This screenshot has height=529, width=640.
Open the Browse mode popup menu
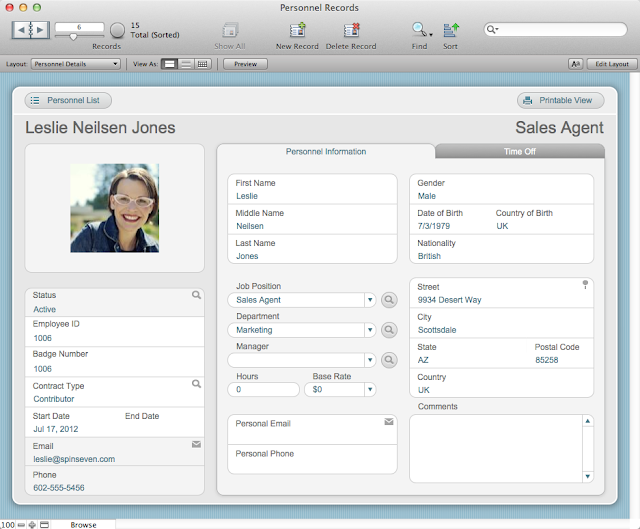click(x=83, y=525)
